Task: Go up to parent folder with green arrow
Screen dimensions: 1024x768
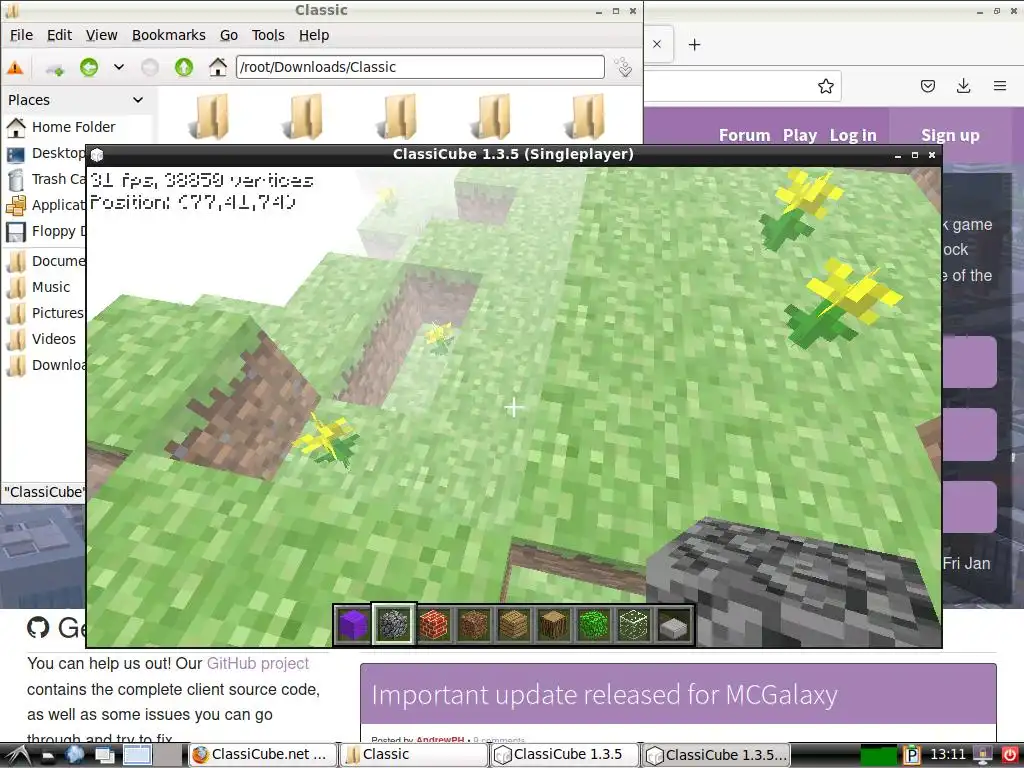Action: pyautogui.click(x=184, y=67)
